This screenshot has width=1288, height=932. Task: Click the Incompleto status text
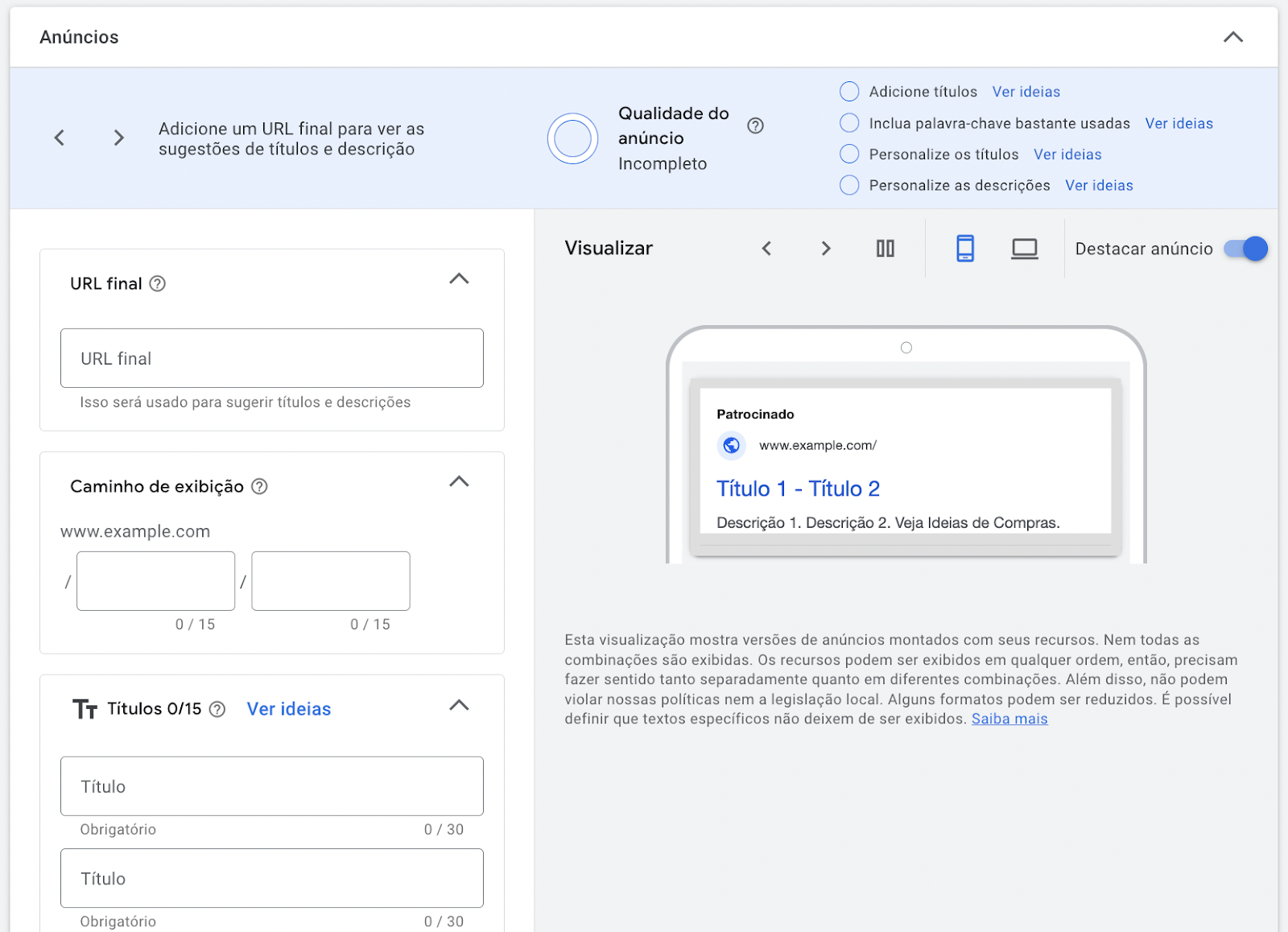663,163
